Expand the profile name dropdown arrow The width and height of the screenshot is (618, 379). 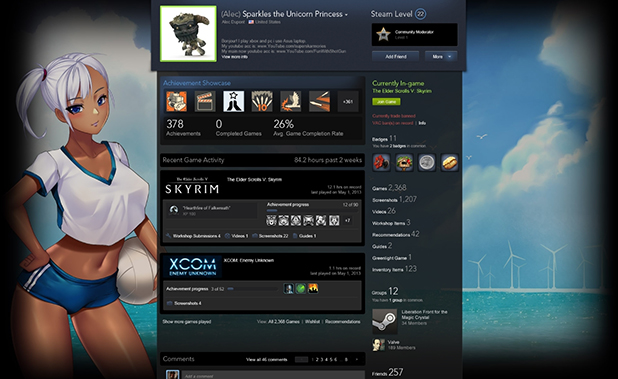346,15
